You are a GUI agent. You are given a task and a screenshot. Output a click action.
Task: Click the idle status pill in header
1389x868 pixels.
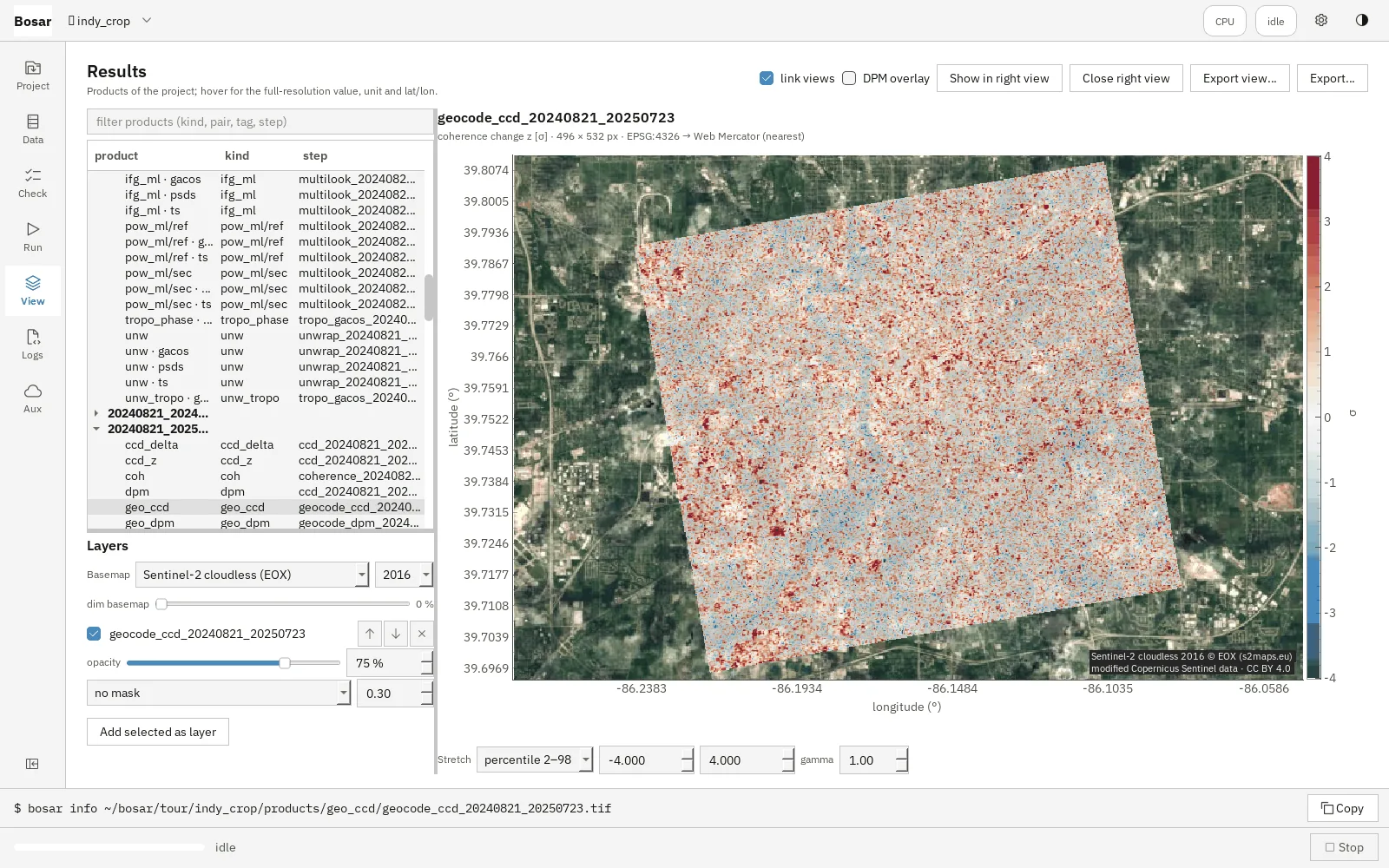pos(1276,21)
